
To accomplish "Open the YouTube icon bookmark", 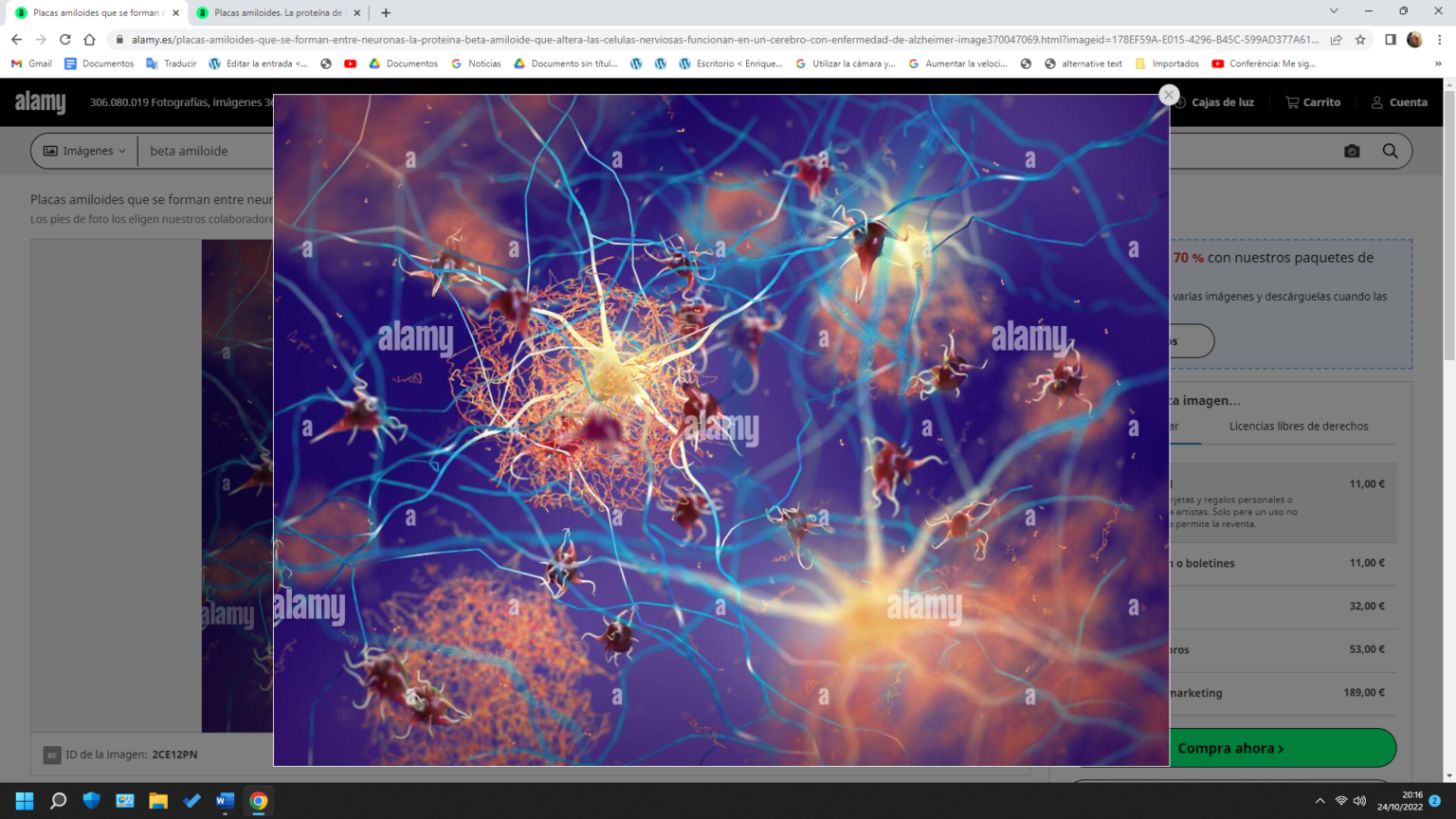I will [350, 64].
